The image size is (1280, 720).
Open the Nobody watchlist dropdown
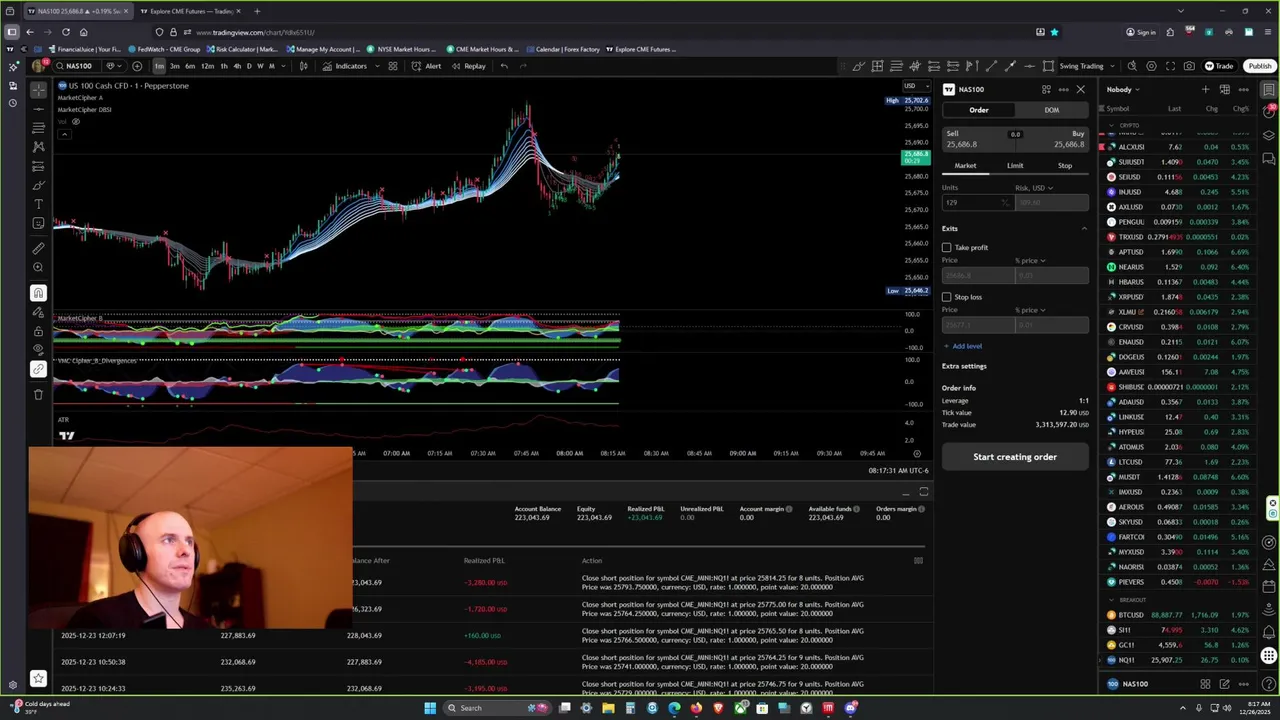coord(1123,90)
